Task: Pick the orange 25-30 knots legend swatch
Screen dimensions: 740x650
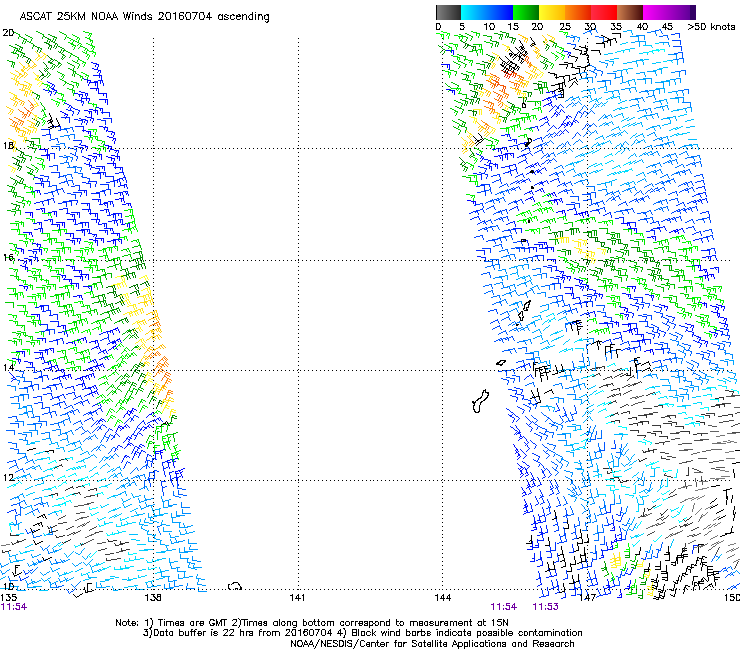Action: pyautogui.click(x=578, y=12)
